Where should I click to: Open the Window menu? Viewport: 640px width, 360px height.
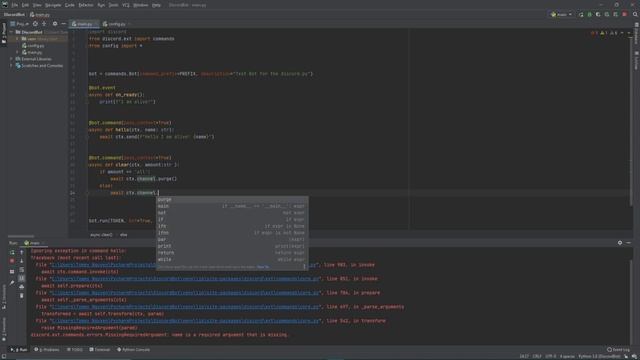[x=141, y=5]
